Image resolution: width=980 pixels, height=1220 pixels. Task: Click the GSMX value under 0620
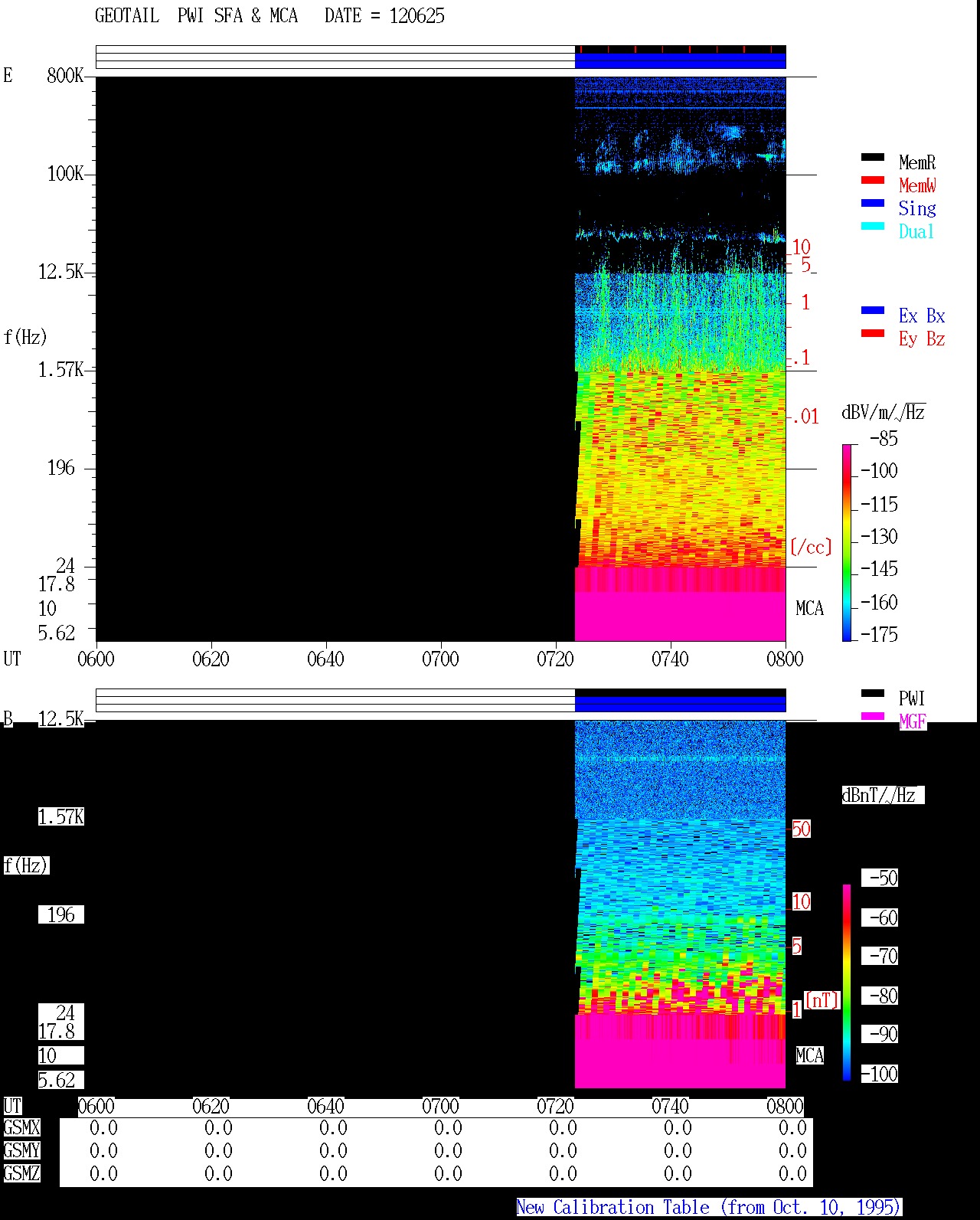218,1127
